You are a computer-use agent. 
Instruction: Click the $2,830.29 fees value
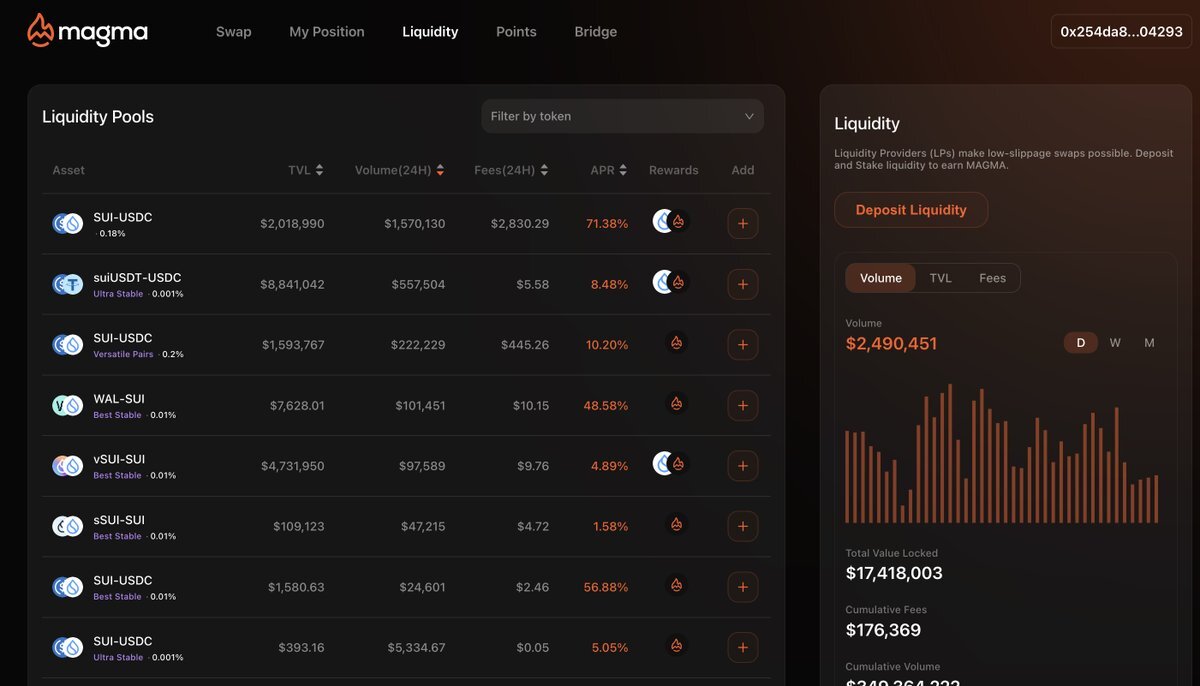click(x=520, y=224)
